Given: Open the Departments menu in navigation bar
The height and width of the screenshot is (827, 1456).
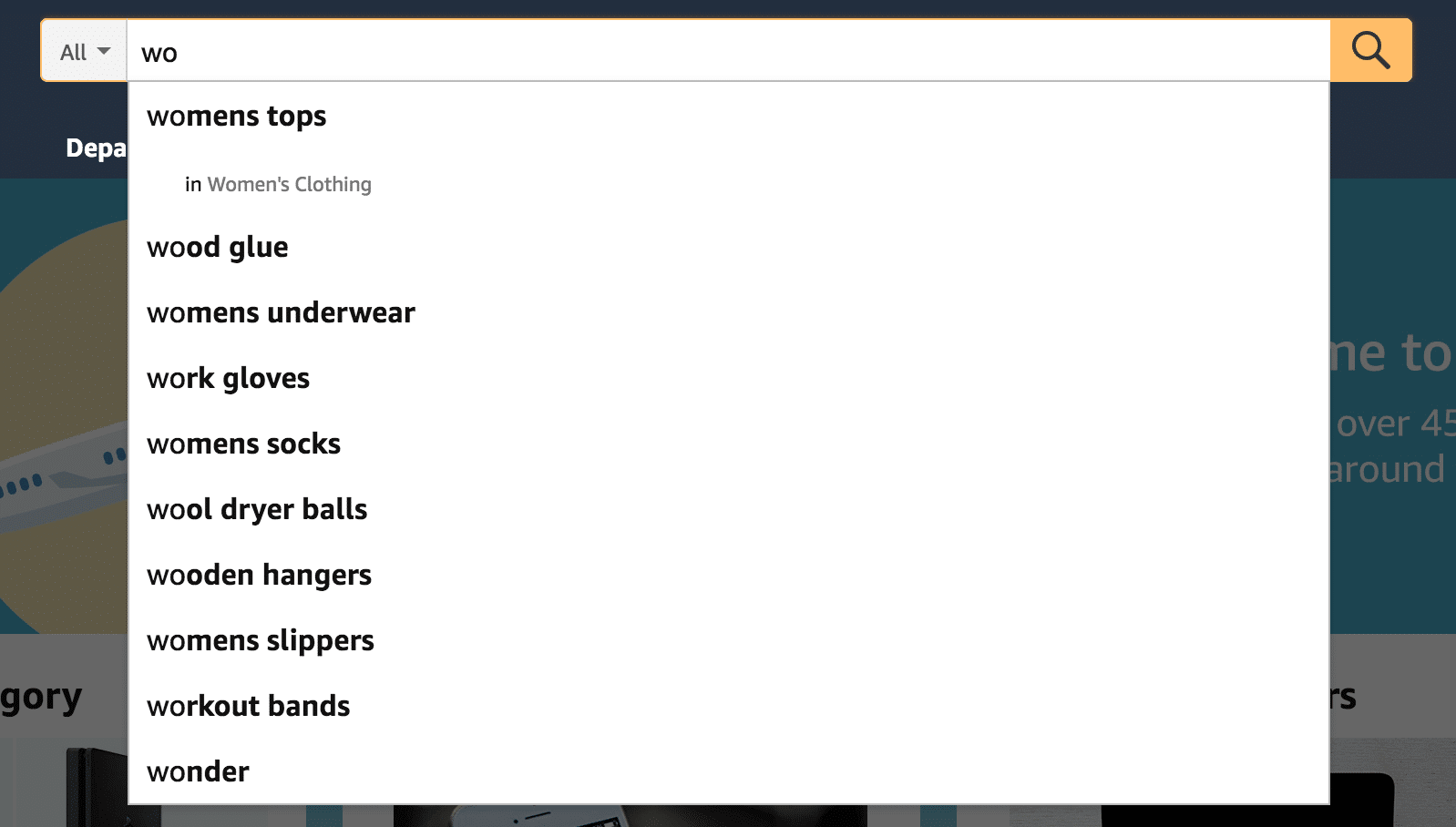Looking at the screenshot, I should [x=96, y=148].
